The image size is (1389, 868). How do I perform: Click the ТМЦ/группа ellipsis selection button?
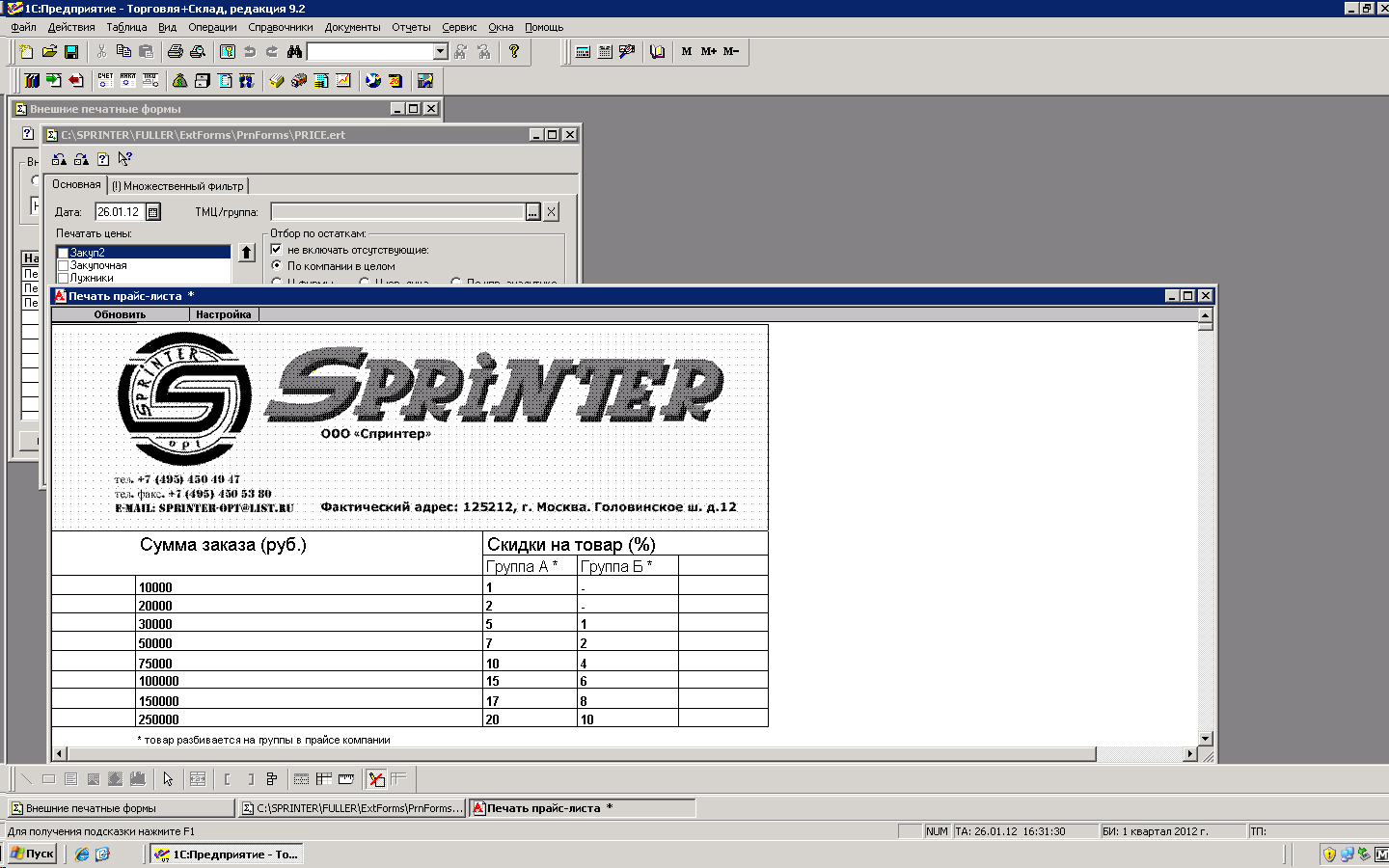(x=532, y=212)
